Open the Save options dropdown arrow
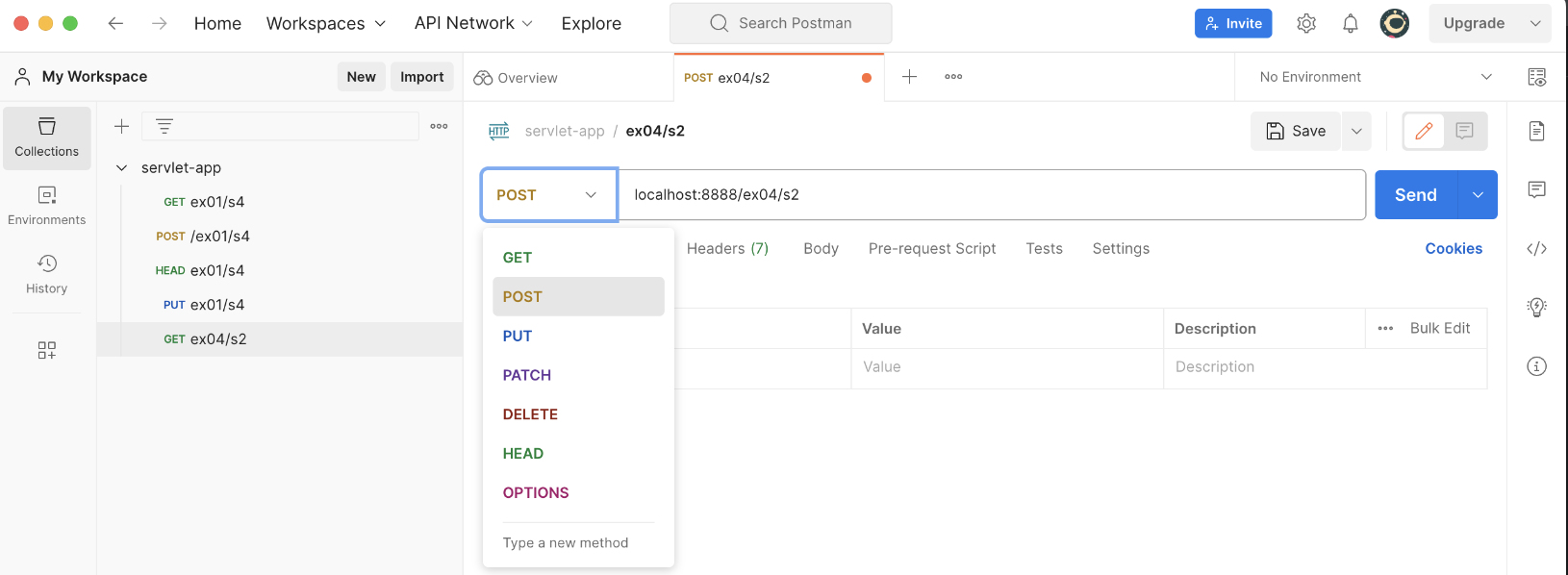The height and width of the screenshot is (575, 1568). tap(1356, 131)
